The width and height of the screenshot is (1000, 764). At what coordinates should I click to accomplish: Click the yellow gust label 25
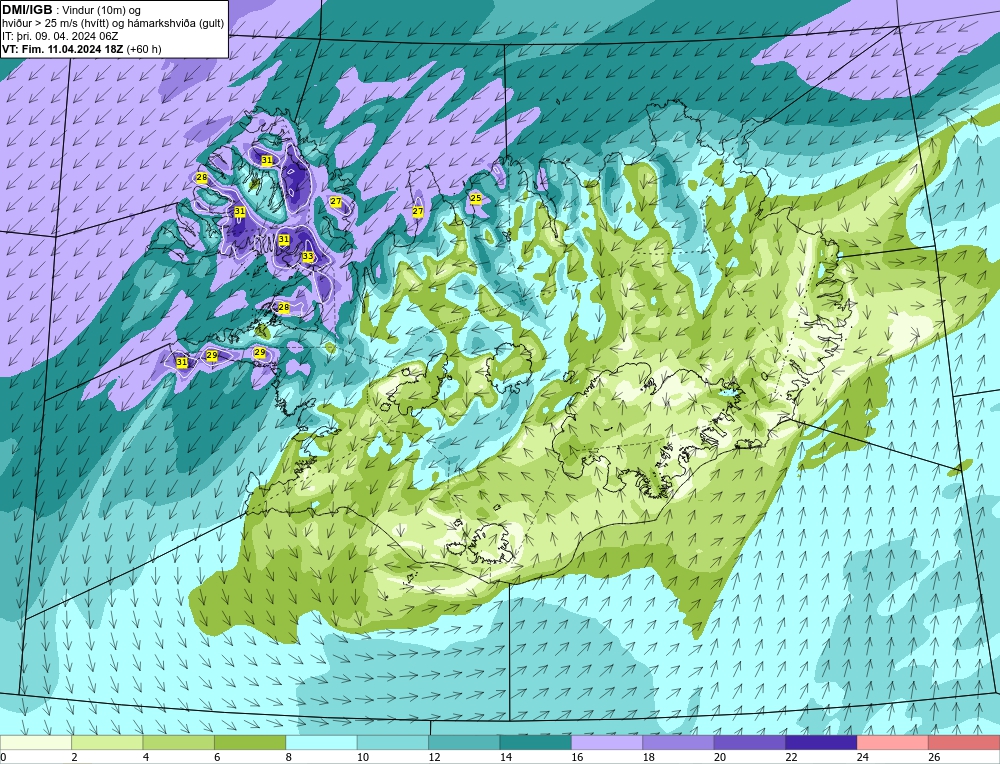point(476,198)
